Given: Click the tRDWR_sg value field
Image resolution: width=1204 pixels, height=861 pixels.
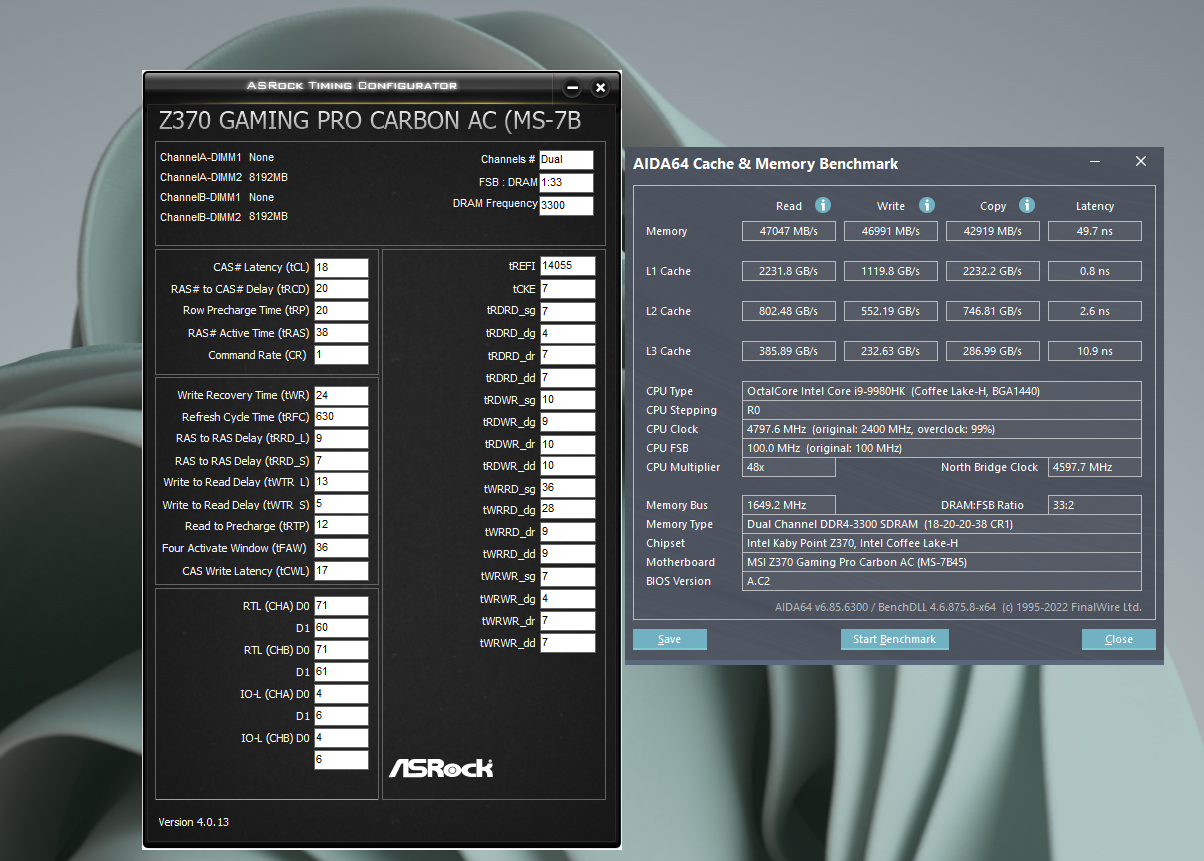Looking at the screenshot, I should [x=567, y=400].
